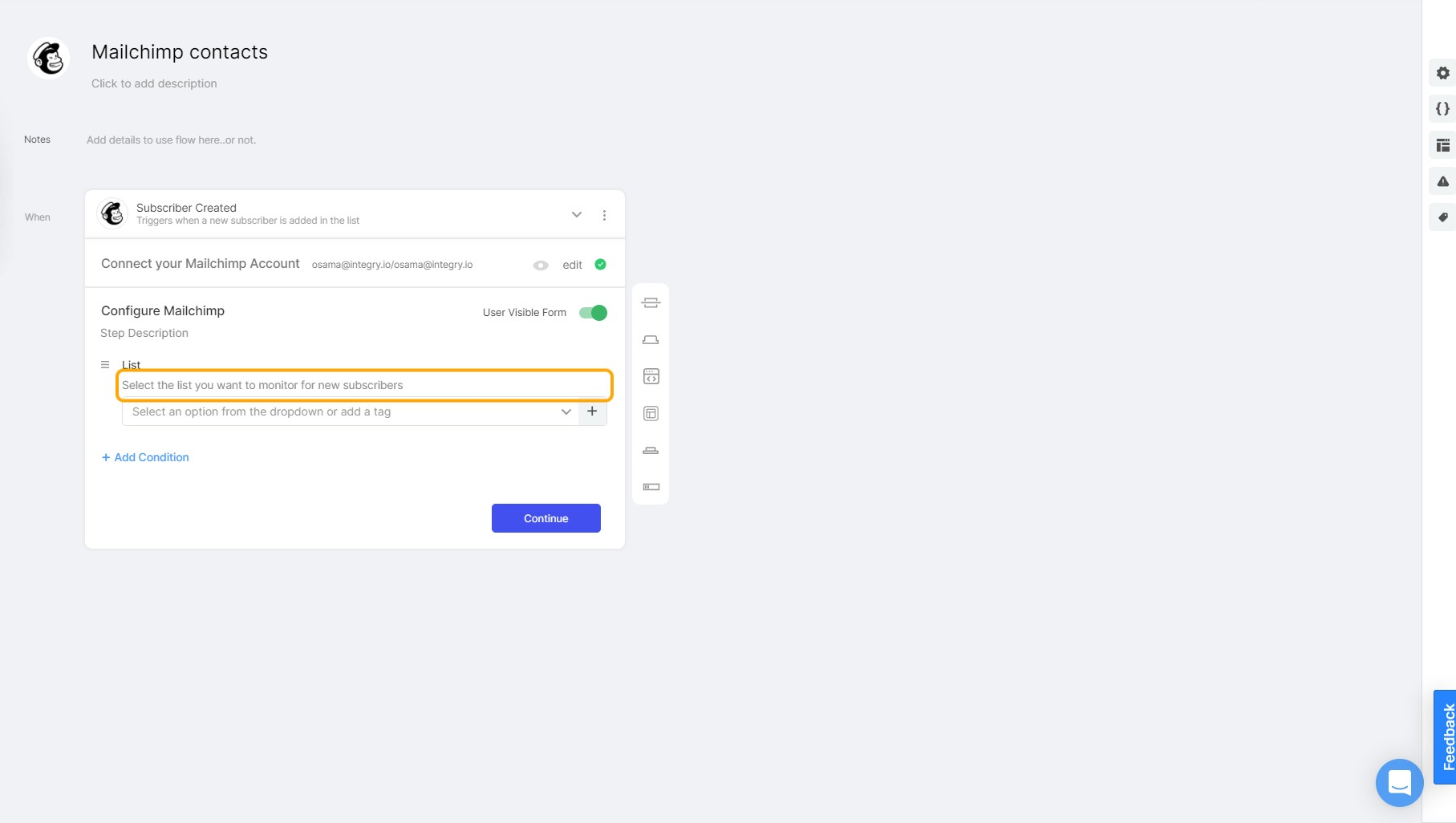Click Subscriber Created trigger title
Screen dimensions: 1456x823
[x=186, y=208]
